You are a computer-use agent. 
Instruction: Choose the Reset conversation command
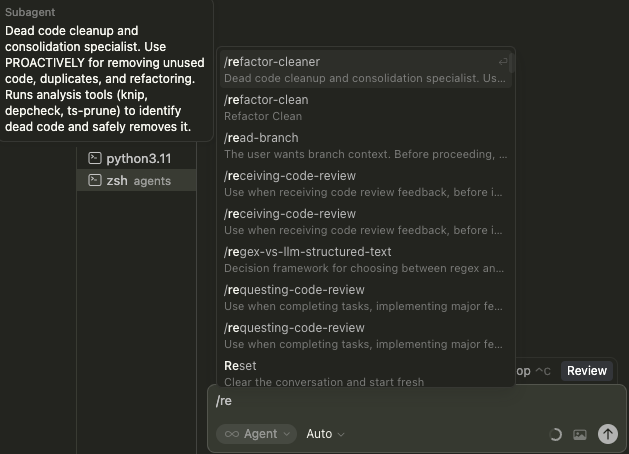pos(365,373)
